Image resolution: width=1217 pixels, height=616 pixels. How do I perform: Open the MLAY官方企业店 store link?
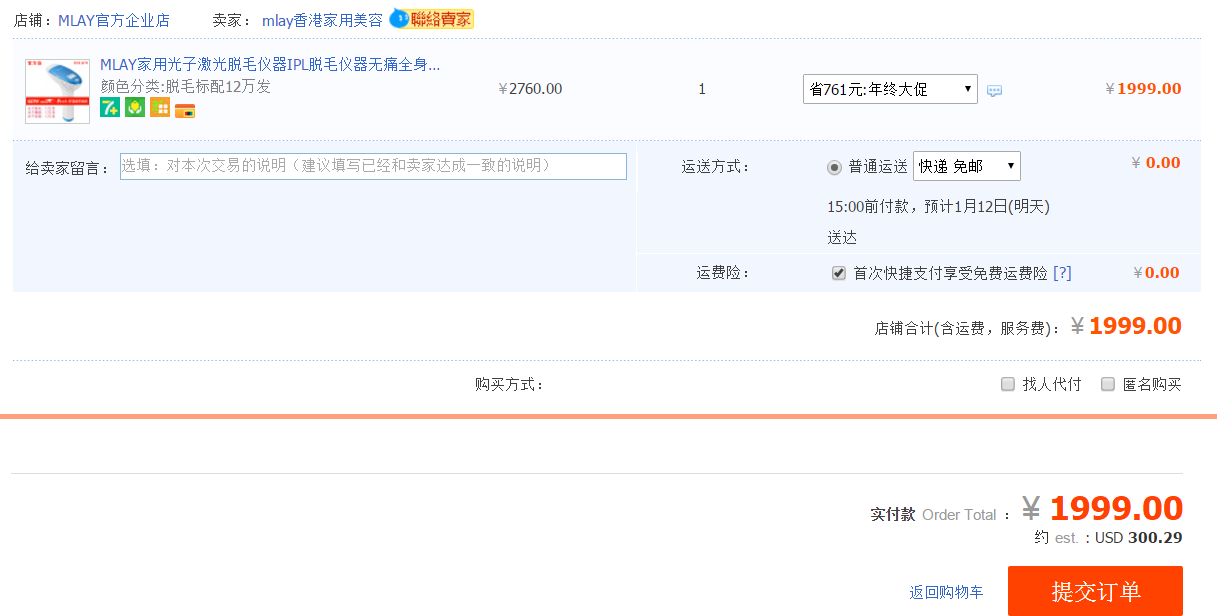click(x=114, y=20)
